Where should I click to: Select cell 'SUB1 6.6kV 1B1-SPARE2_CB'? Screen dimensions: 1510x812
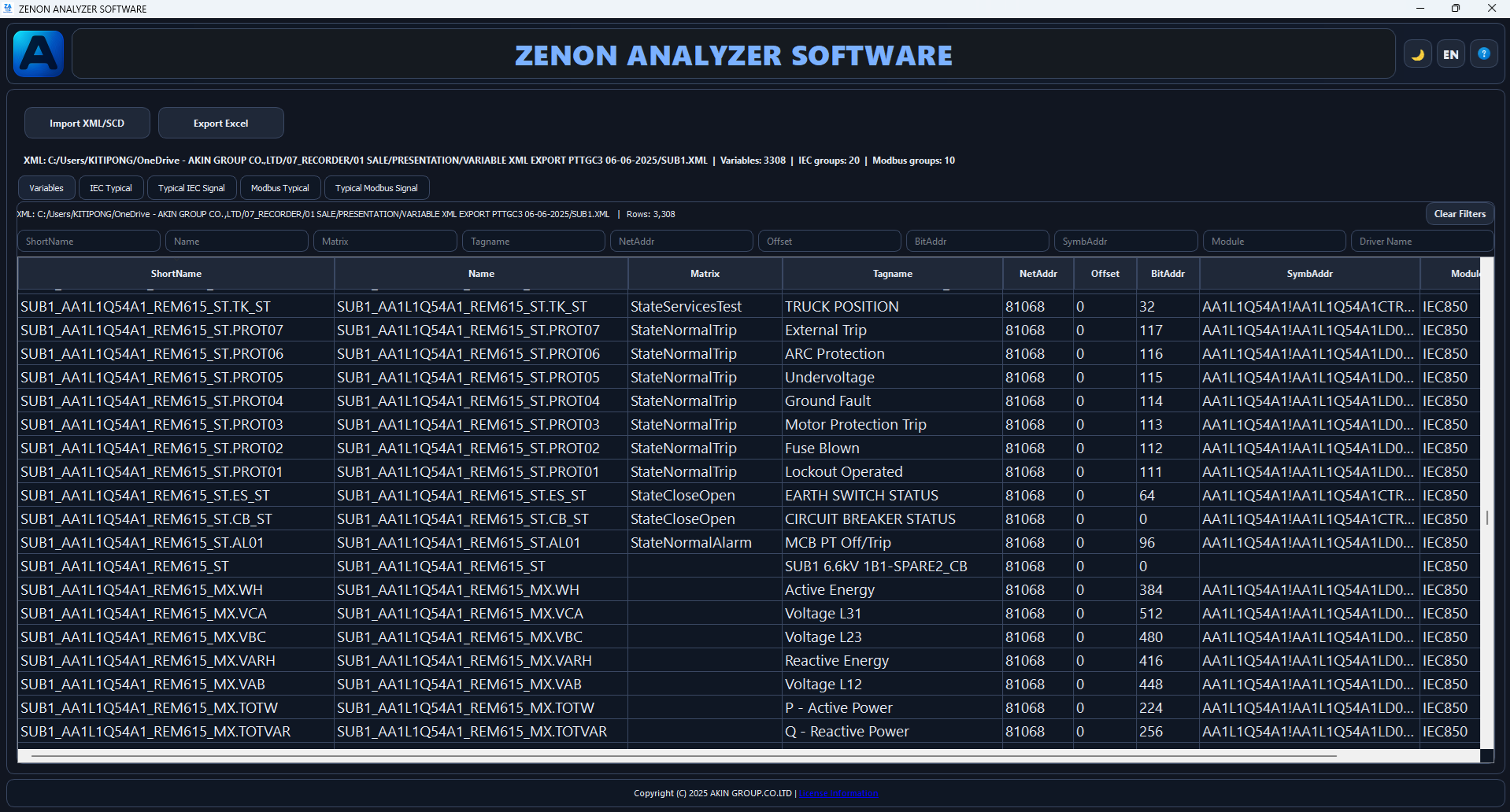coord(893,567)
